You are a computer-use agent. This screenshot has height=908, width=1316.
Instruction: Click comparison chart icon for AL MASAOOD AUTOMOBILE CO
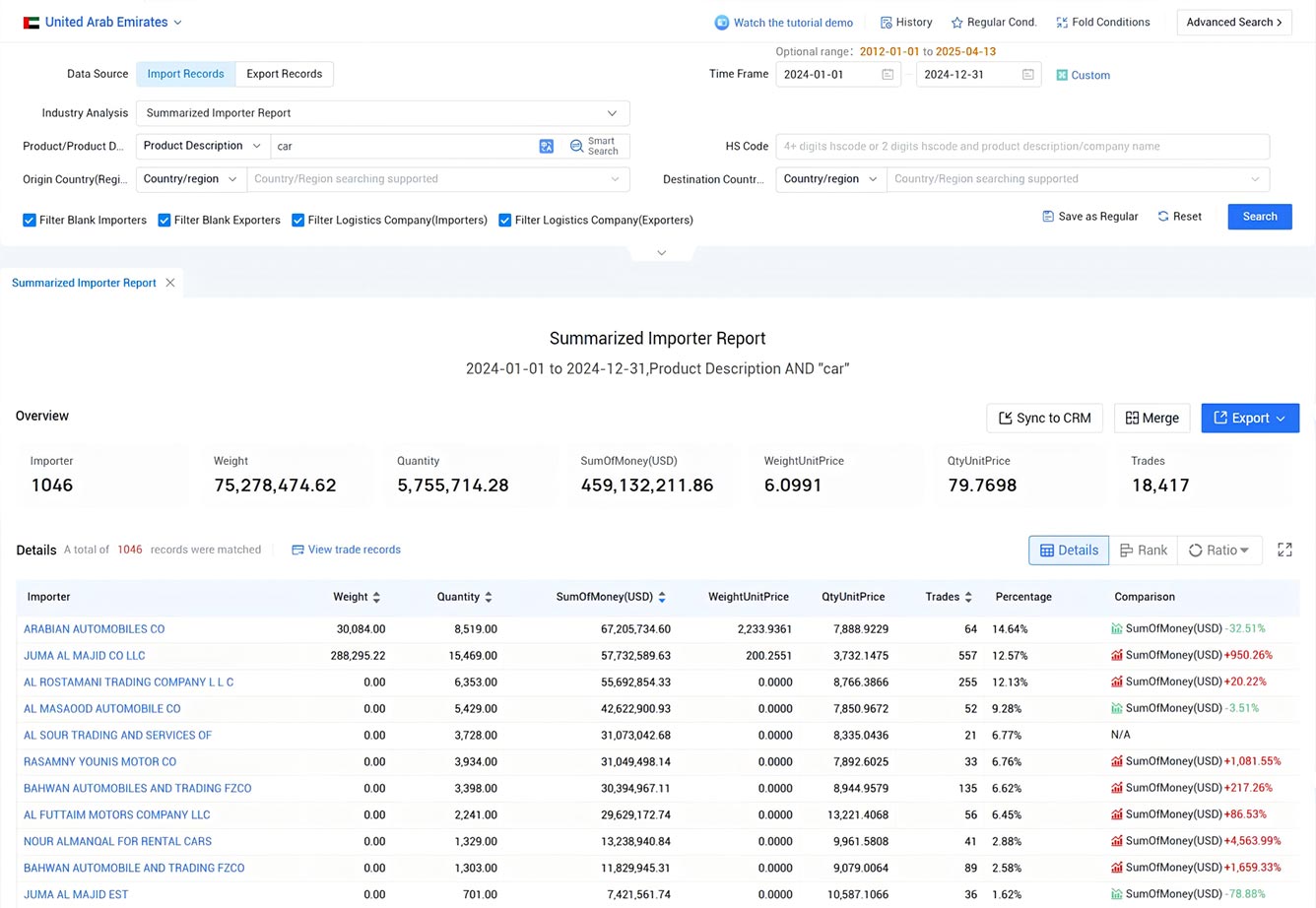coord(1117,708)
